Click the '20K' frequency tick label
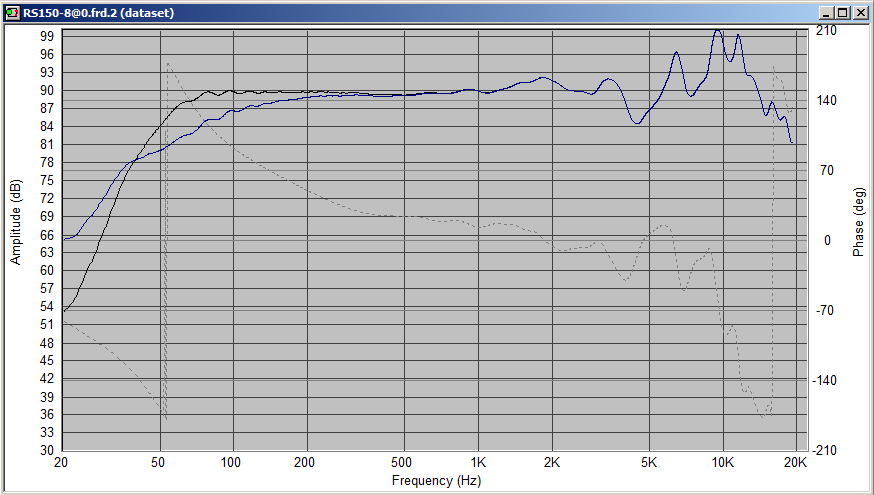The height and width of the screenshot is (495, 874). coord(795,463)
